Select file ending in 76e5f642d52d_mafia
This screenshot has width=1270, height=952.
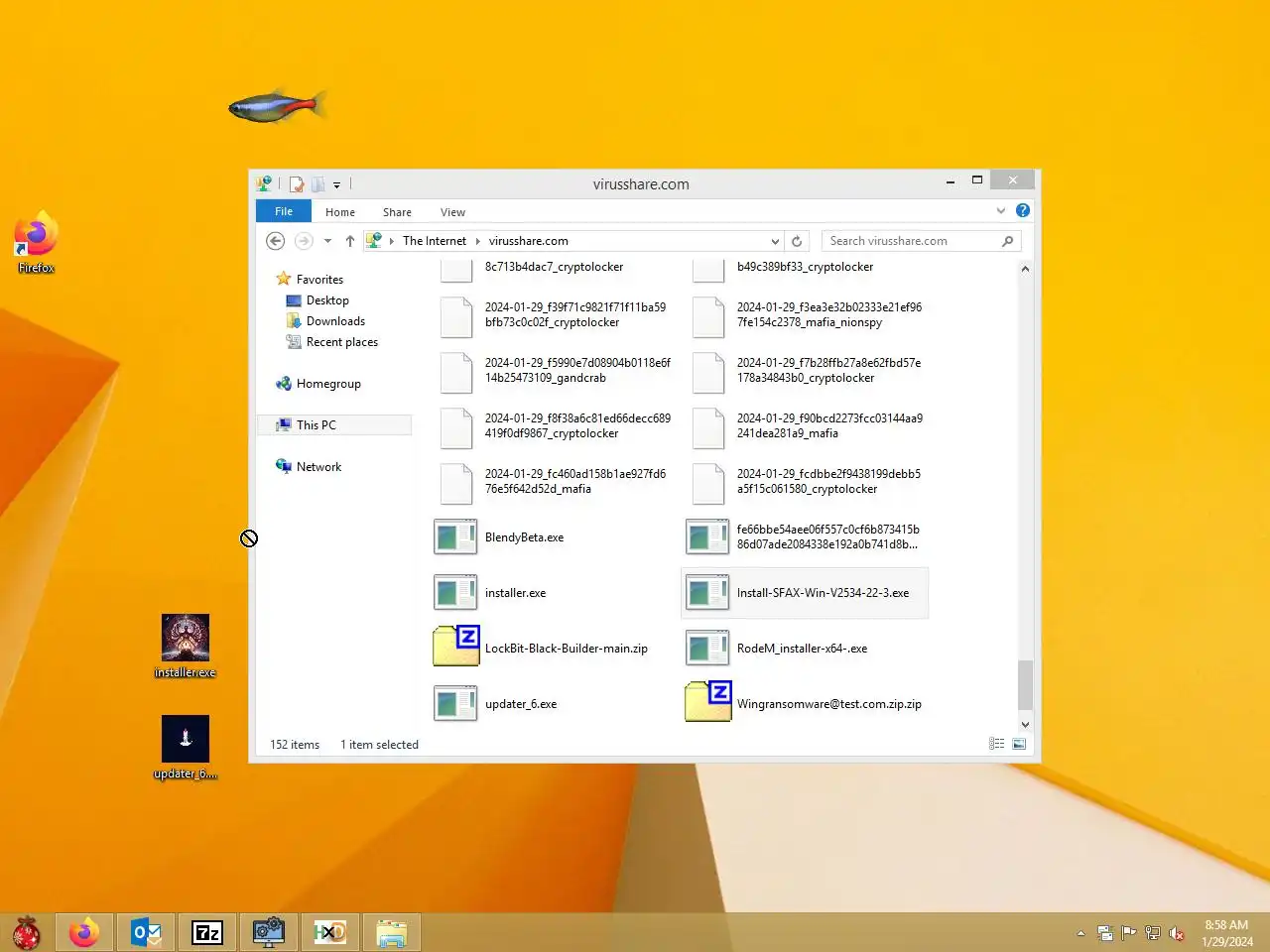click(x=551, y=482)
